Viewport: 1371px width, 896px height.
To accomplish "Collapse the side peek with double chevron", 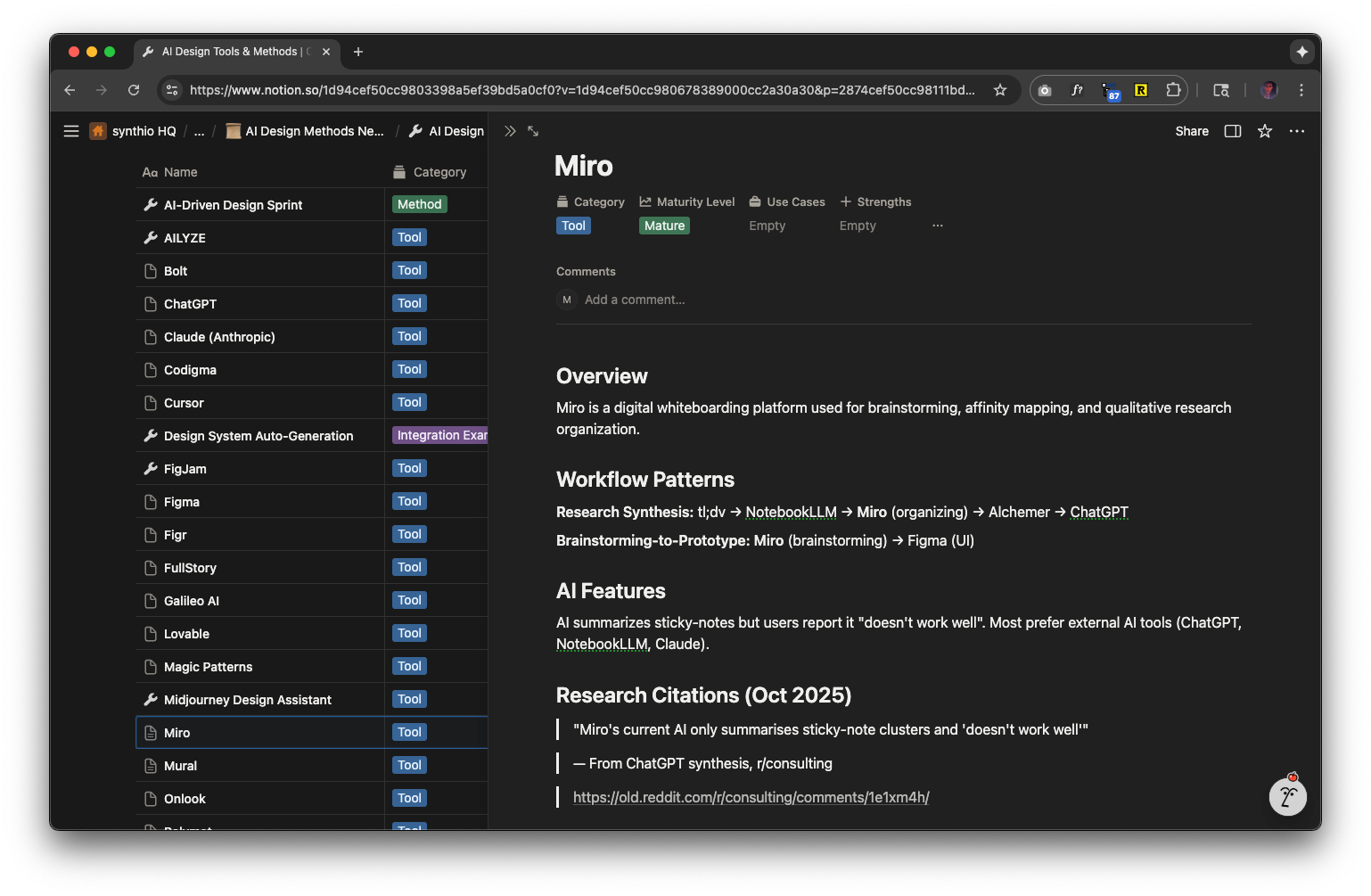I will 510,131.
